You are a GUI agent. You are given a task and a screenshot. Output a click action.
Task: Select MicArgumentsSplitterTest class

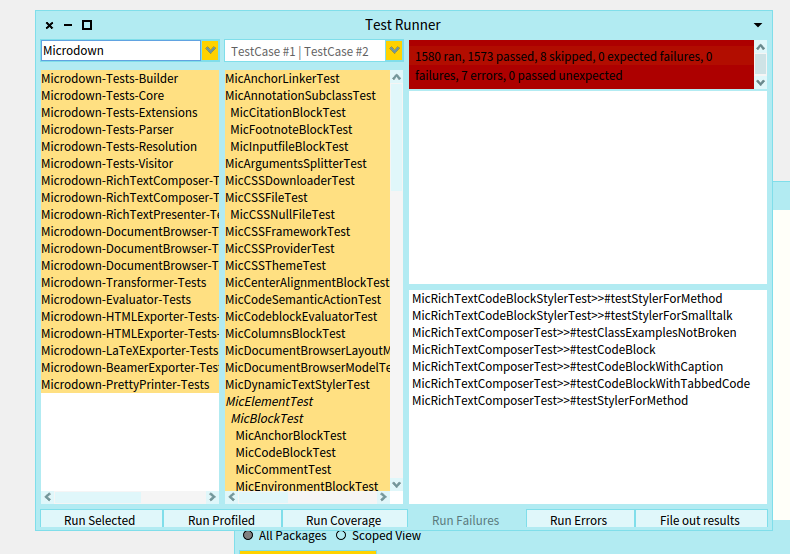point(307,164)
